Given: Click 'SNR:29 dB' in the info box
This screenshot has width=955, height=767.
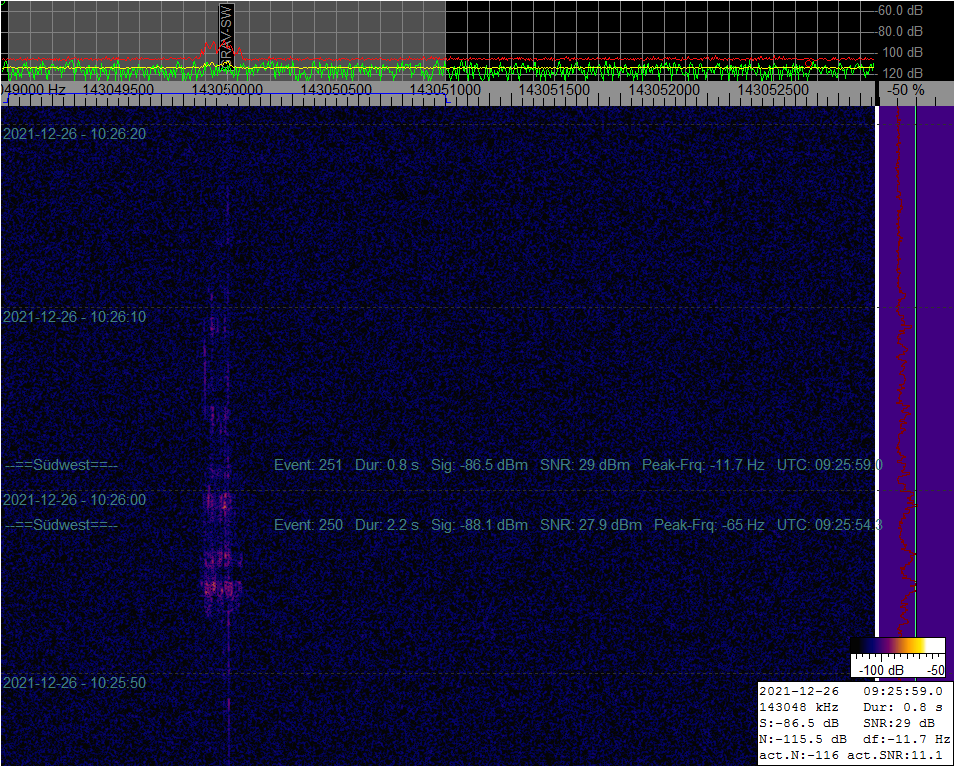Looking at the screenshot, I should click(x=898, y=724).
